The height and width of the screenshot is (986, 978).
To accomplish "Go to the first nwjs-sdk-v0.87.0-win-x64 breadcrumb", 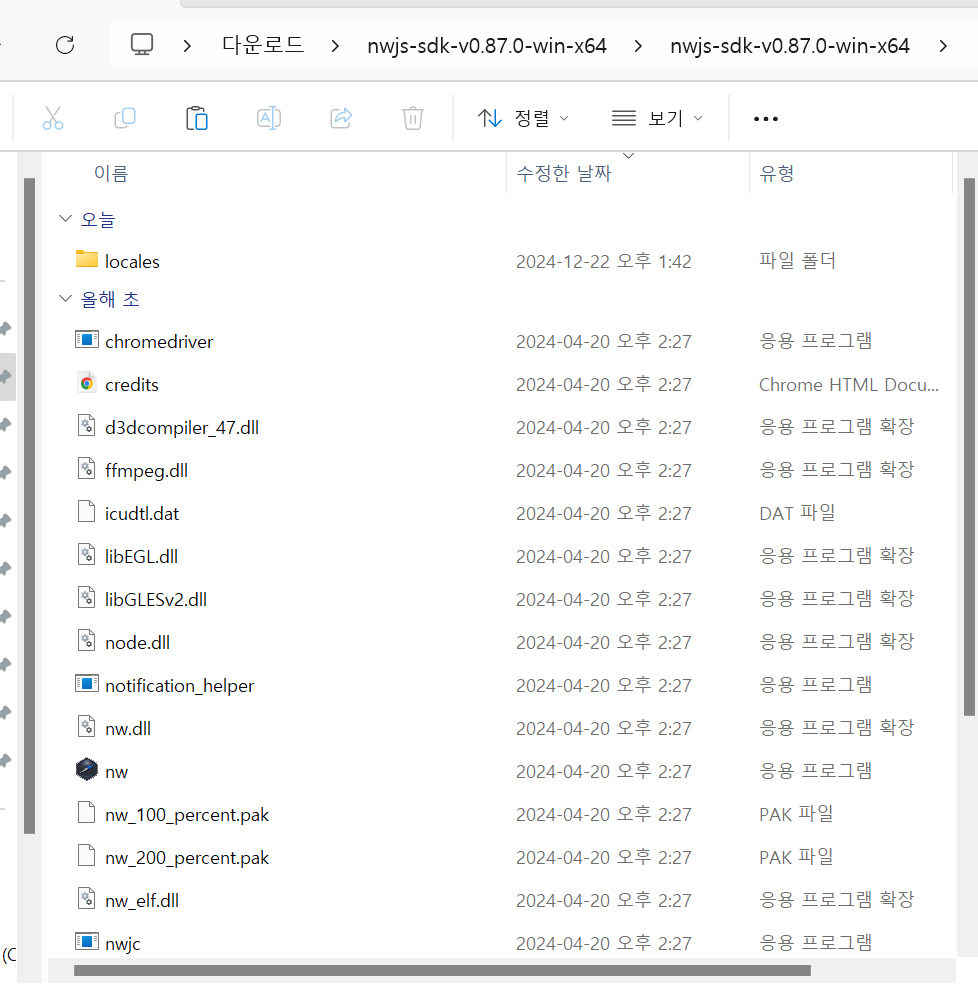I will tap(487, 46).
